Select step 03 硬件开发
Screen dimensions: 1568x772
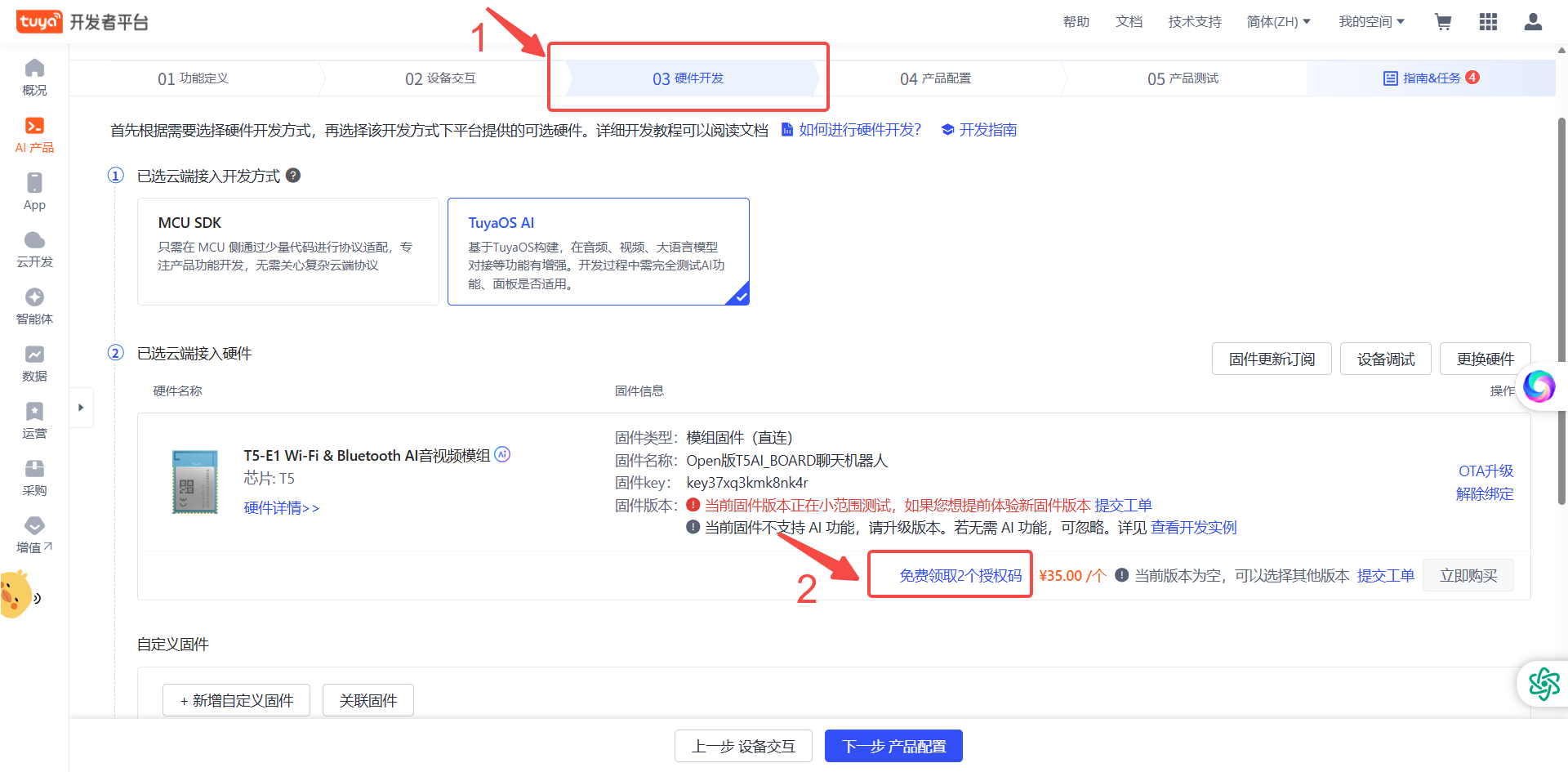point(688,78)
